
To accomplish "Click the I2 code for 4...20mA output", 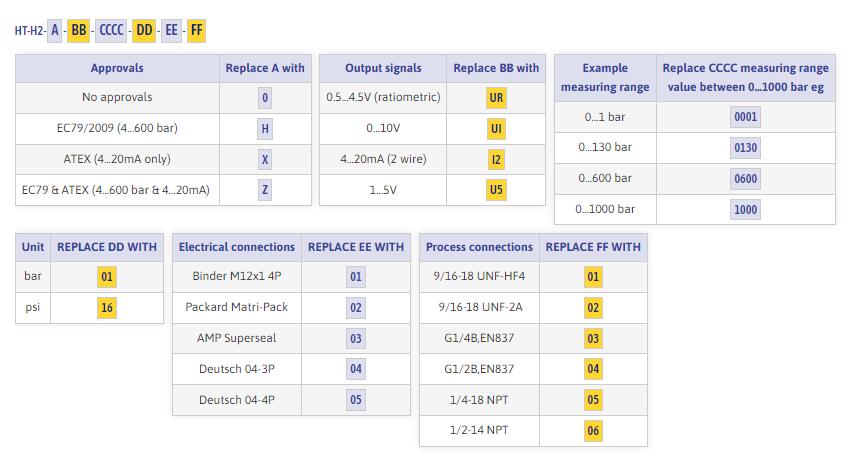I will tap(496, 159).
